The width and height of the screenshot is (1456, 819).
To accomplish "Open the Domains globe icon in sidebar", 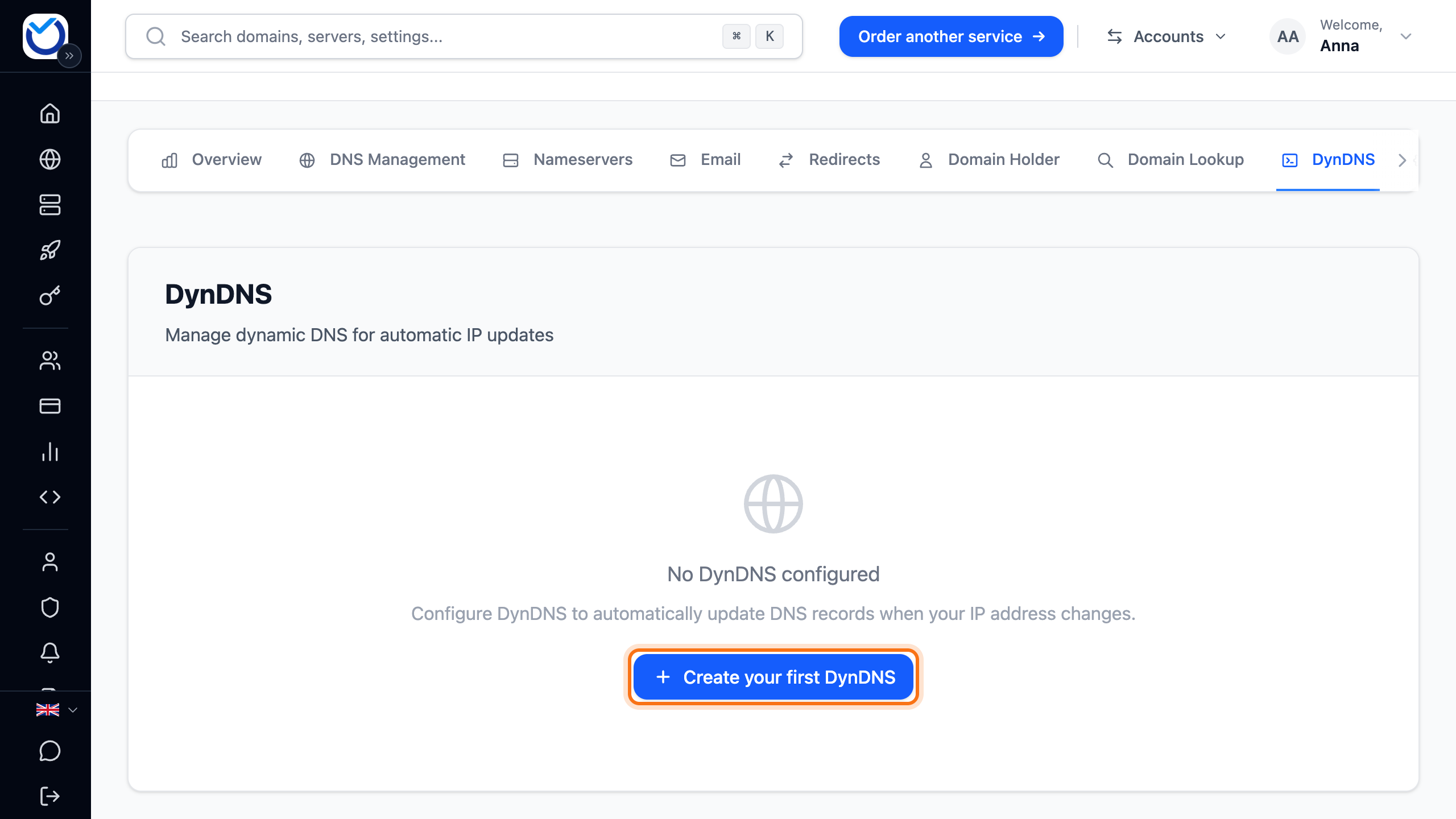I will tap(50, 159).
